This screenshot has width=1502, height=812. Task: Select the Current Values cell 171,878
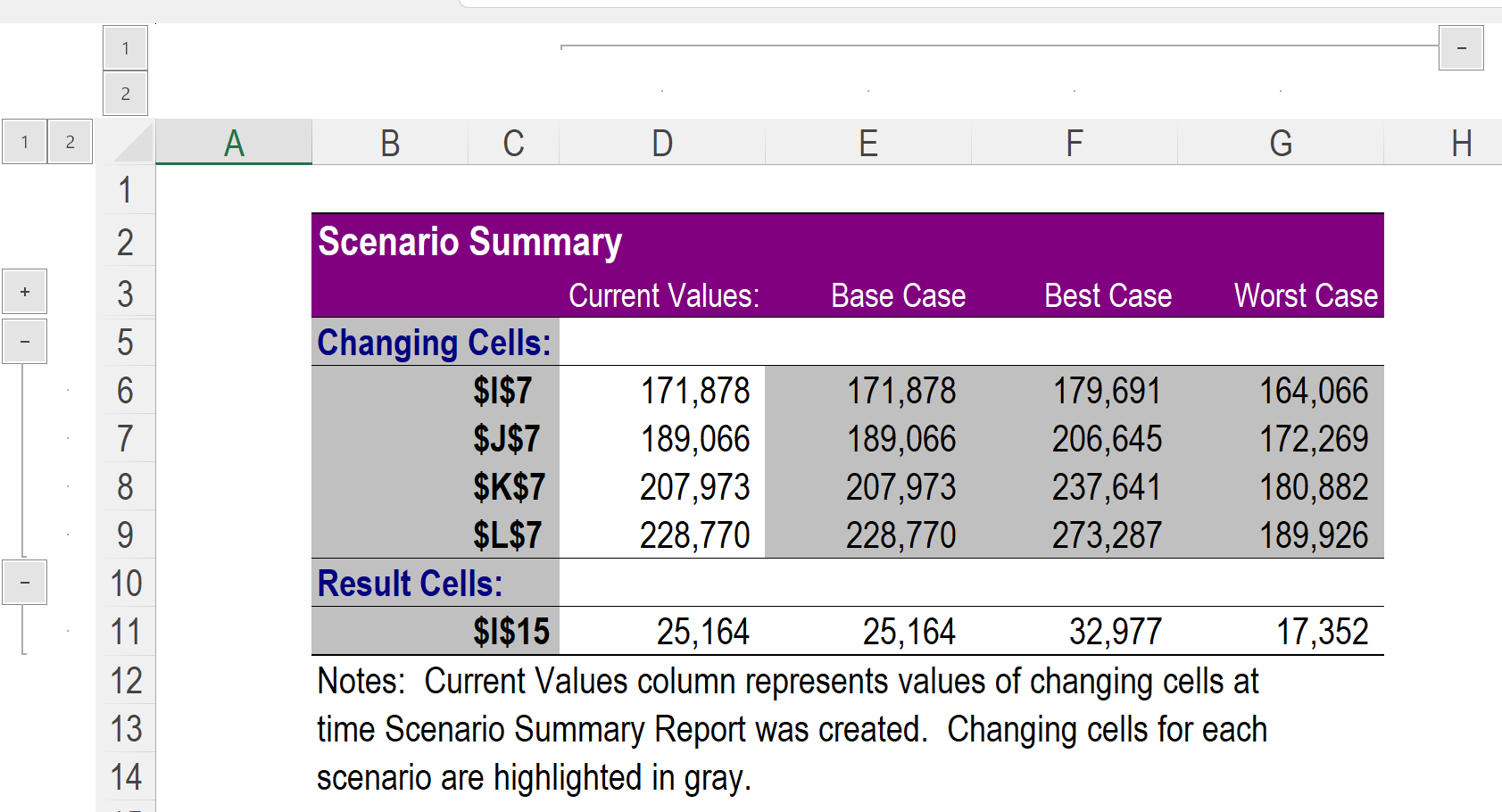(x=695, y=391)
